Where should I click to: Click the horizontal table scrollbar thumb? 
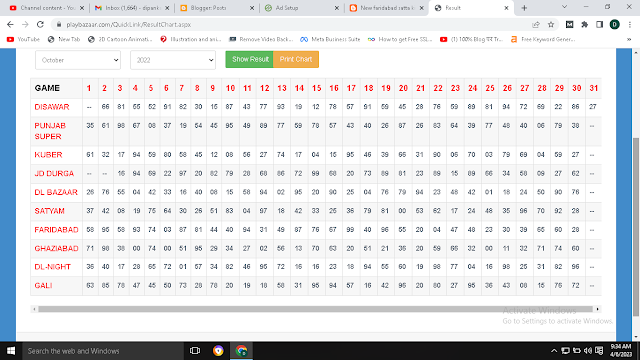pos(315,309)
